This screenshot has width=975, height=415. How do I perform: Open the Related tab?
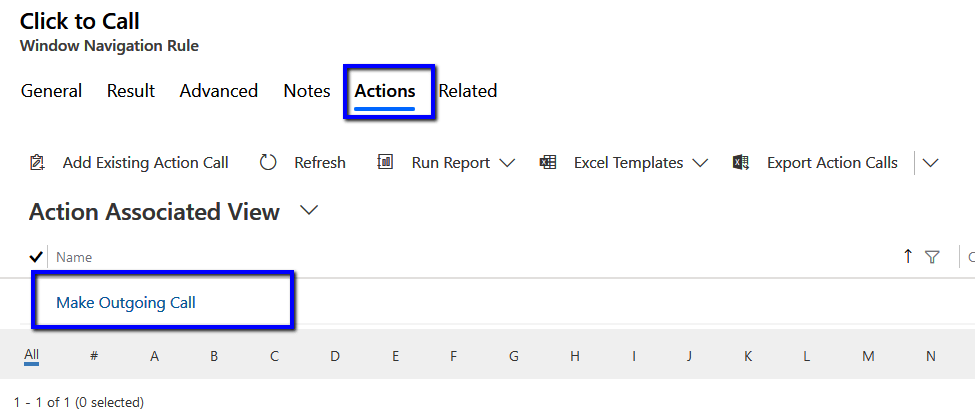point(468,91)
